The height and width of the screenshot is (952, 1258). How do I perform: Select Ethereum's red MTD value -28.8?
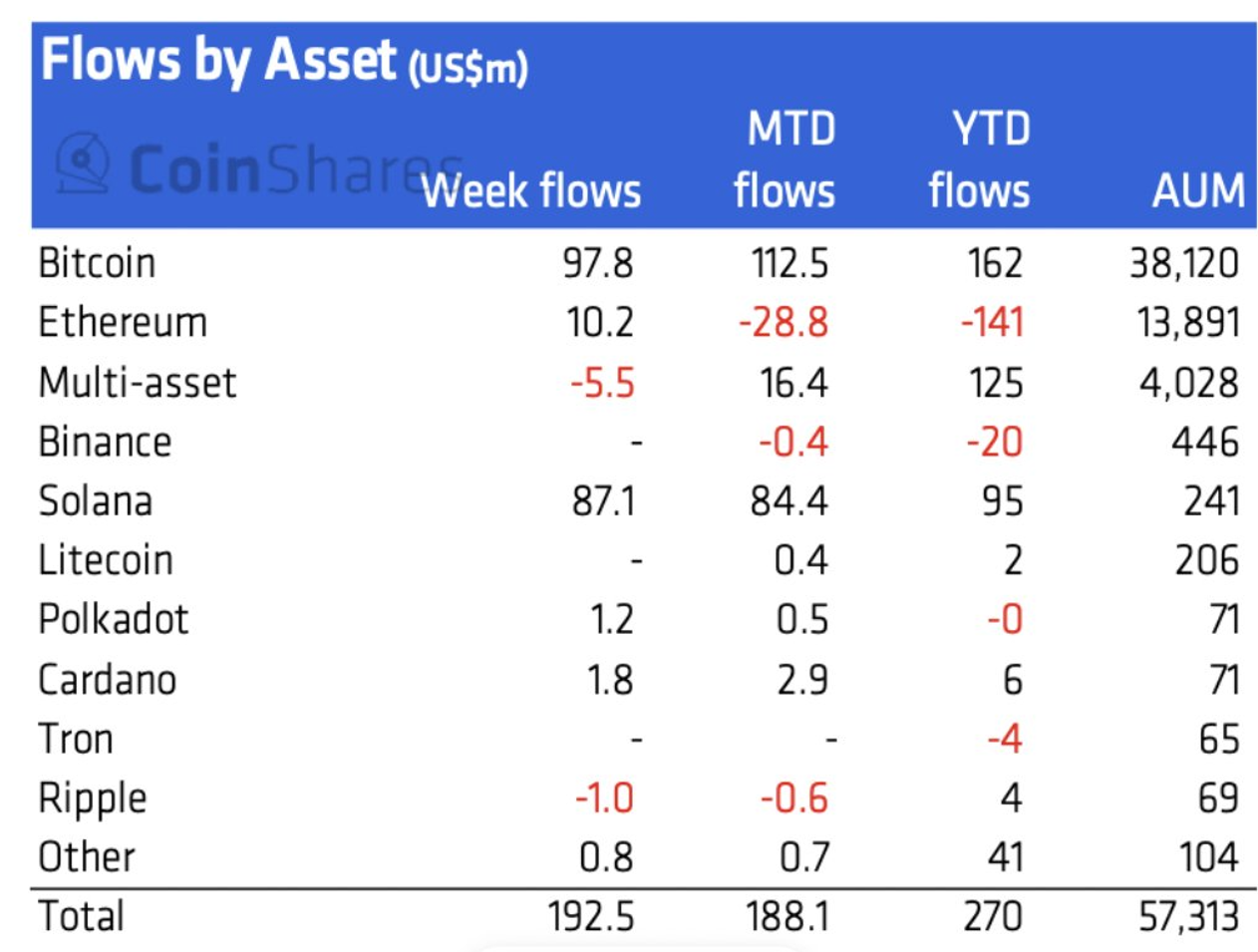pos(784,323)
